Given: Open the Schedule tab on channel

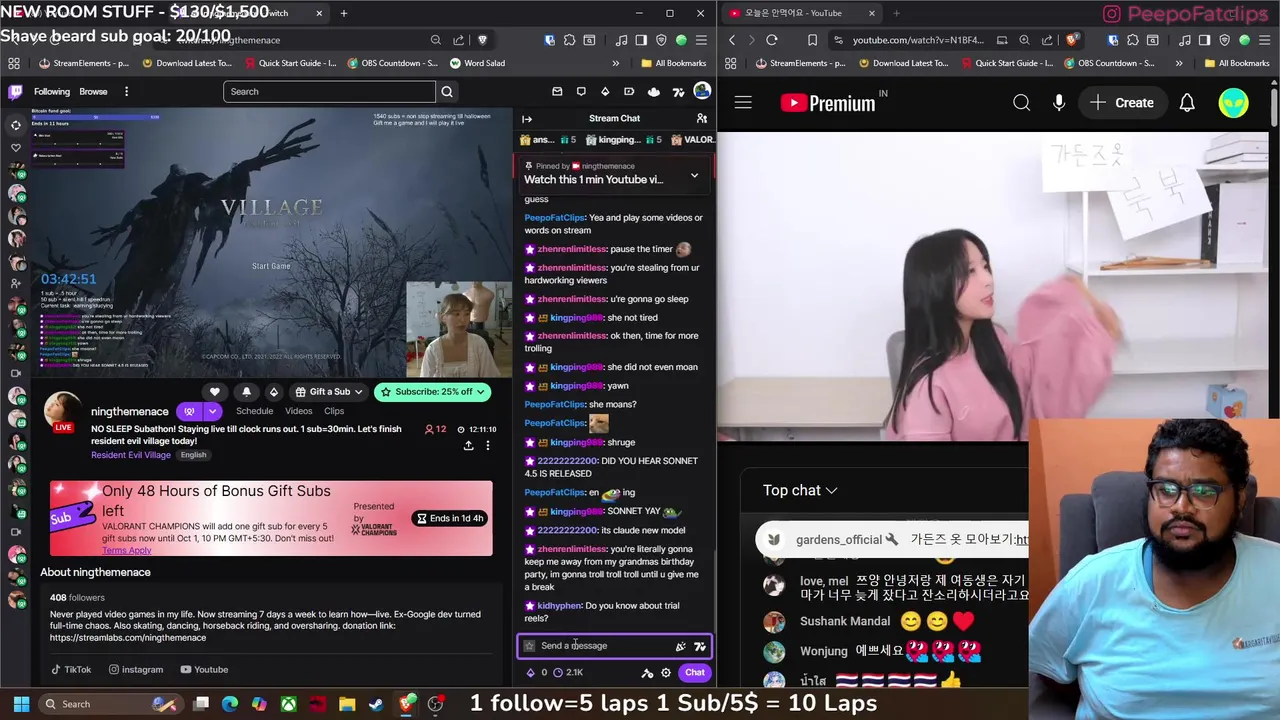Looking at the screenshot, I should [x=254, y=411].
